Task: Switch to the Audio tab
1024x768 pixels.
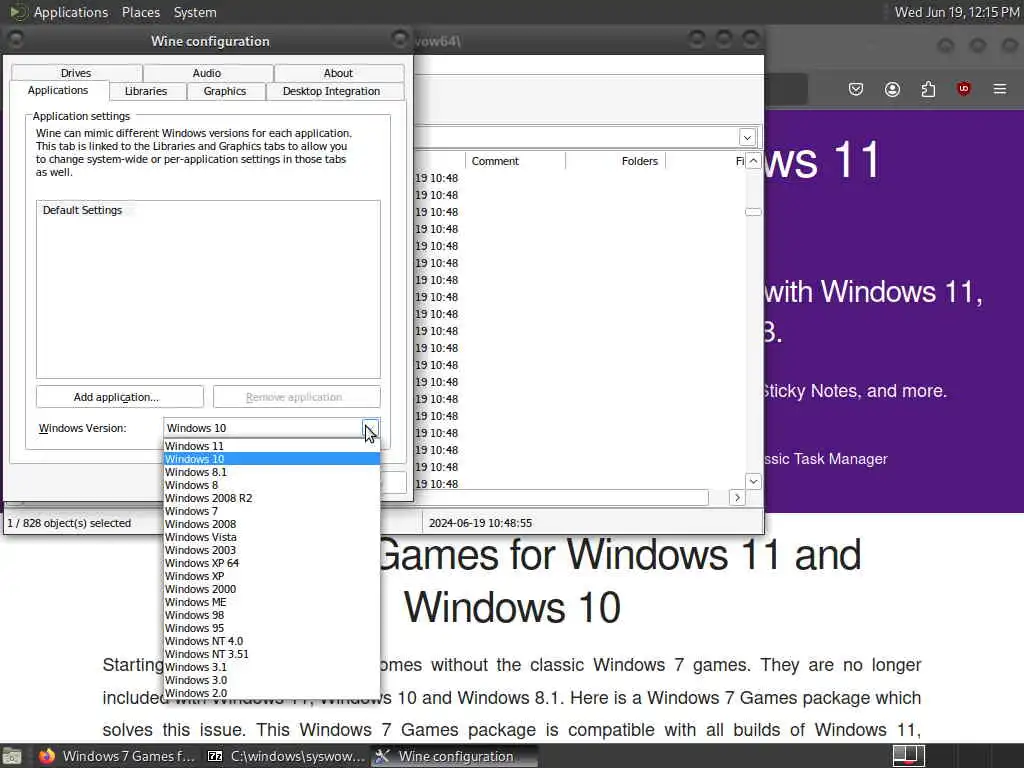Action: [207, 73]
